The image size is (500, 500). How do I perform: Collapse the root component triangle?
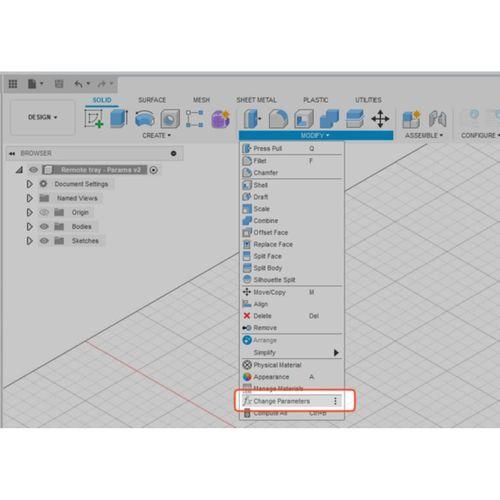pyautogui.click(x=19, y=170)
